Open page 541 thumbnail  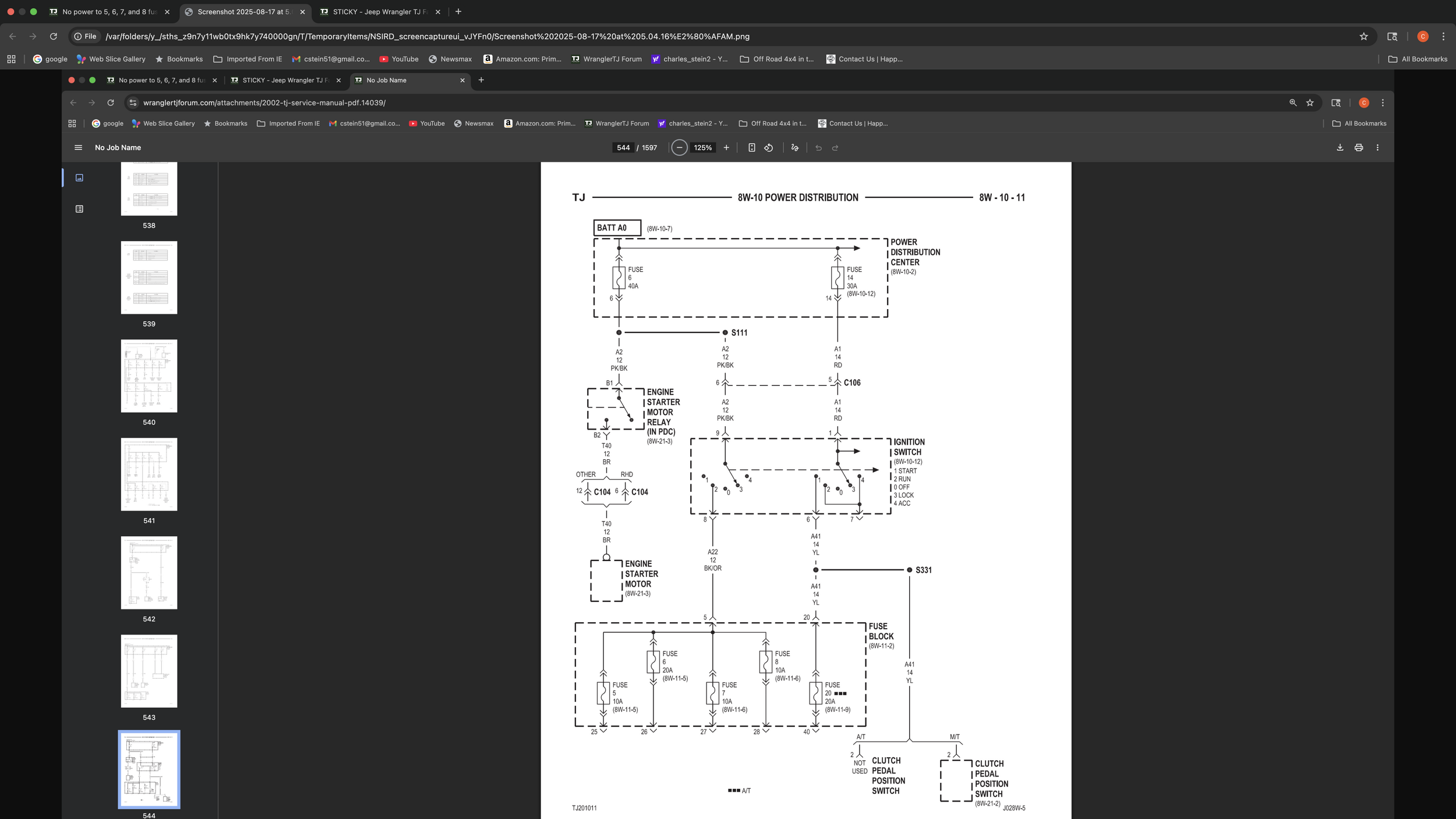(x=149, y=474)
